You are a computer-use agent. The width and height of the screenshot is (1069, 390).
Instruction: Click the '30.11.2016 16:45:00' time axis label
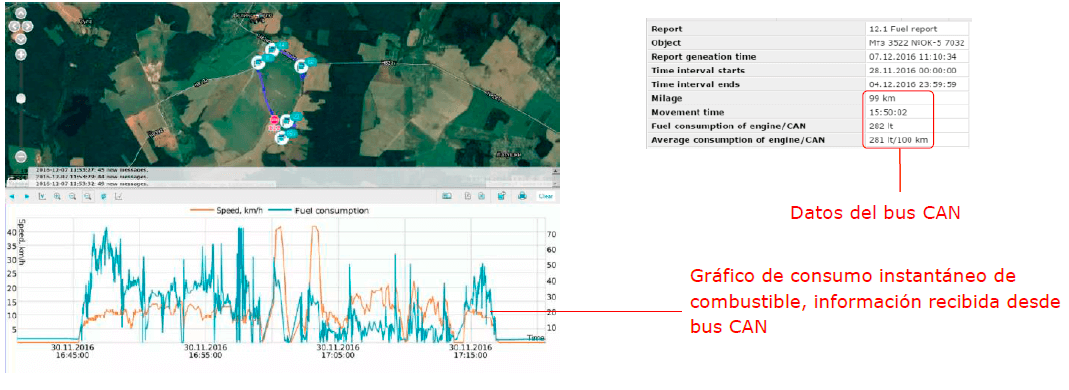click(73, 350)
